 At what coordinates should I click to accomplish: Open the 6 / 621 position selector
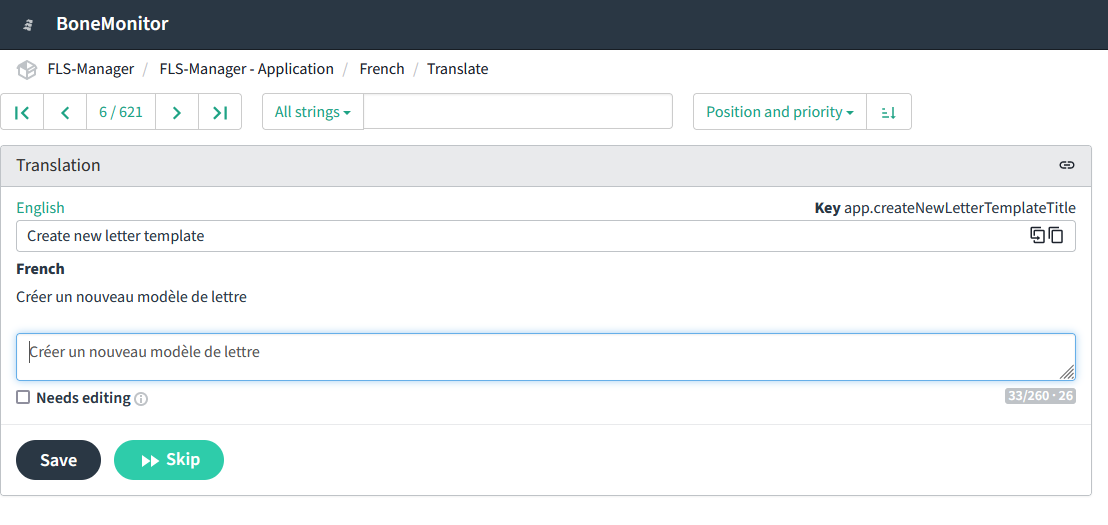(121, 112)
